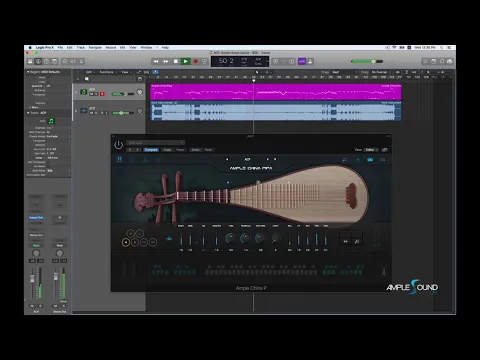Open the Main panel icon in Ample plugin
Image resolution: width=480 pixels, height=360 pixels.
tap(119, 159)
